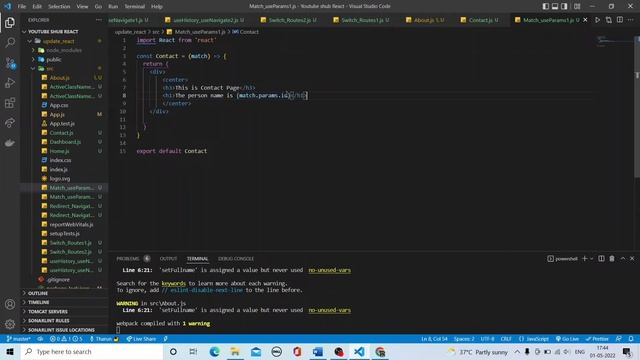Open the Source Control view
The image size is (640, 360).
(x=10, y=63)
